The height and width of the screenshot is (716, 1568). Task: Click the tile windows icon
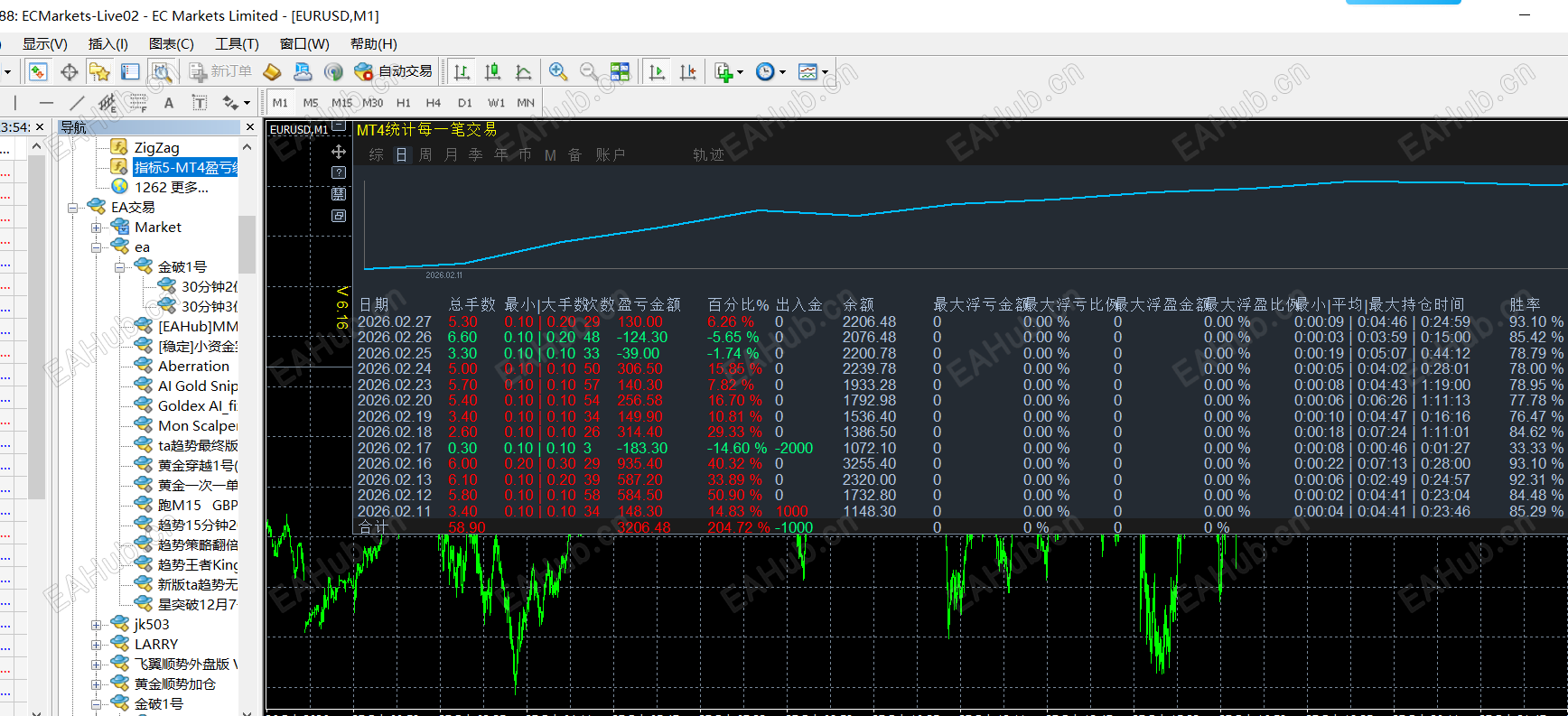coord(620,71)
